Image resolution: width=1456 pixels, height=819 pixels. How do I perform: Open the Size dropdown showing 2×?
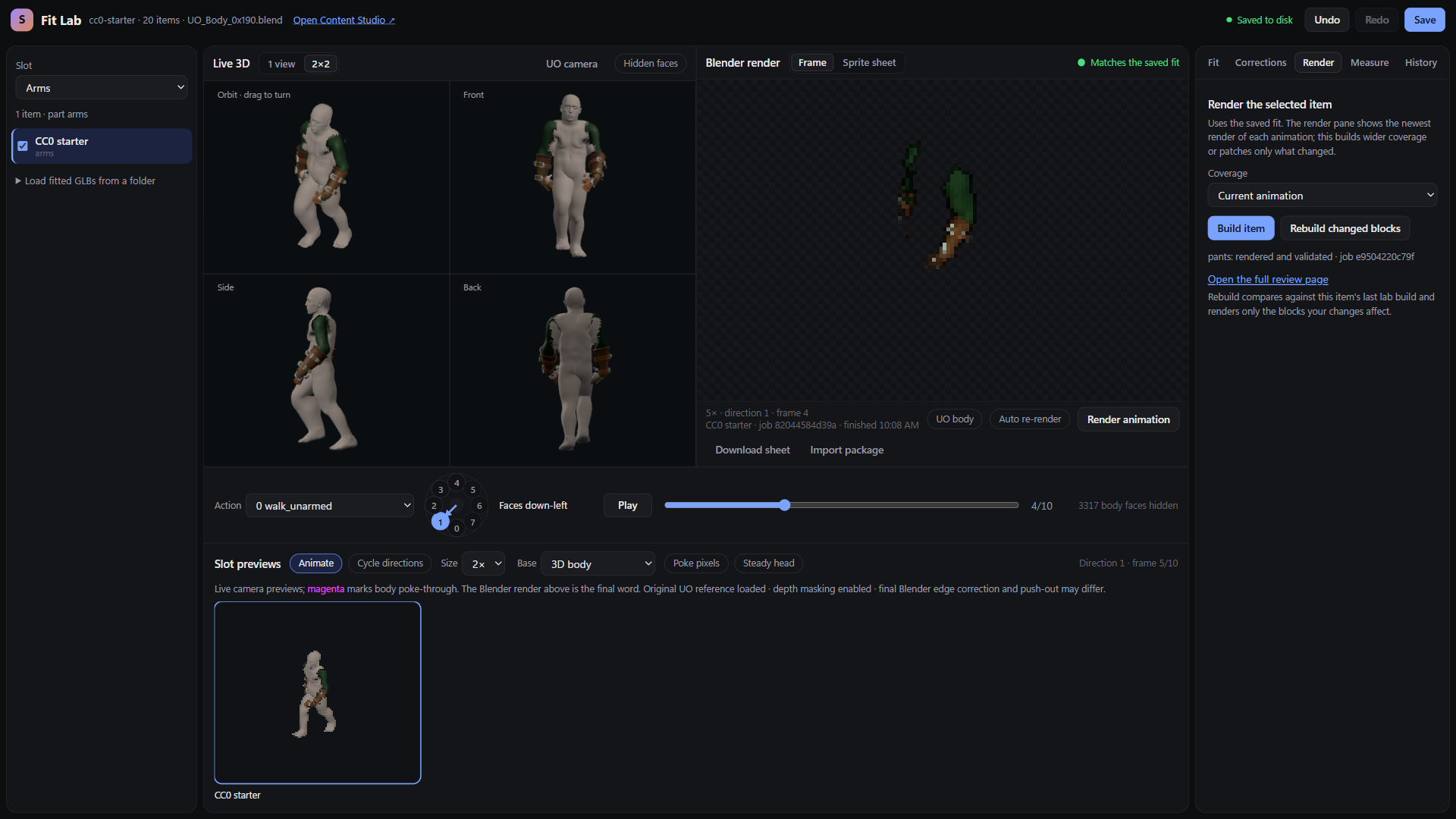click(484, 564)
